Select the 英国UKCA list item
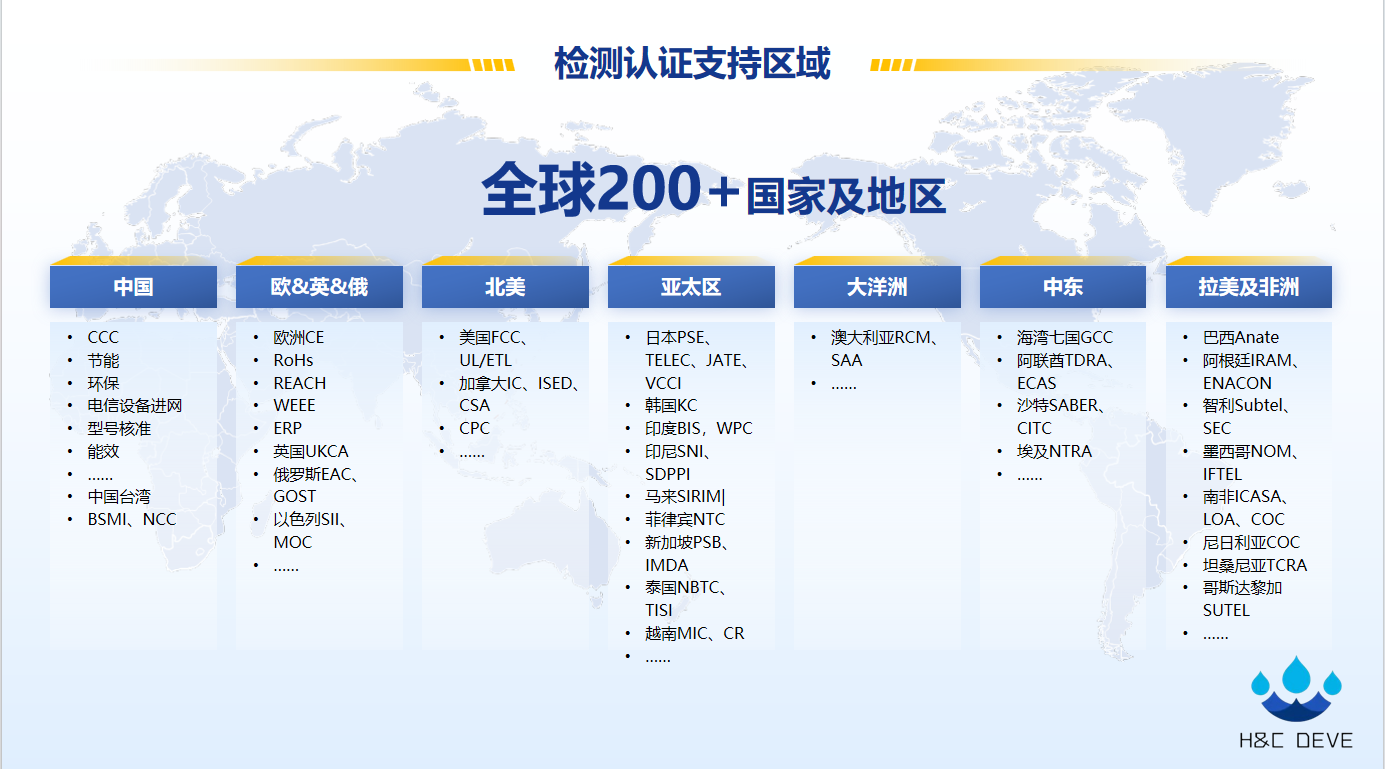 click(x=311, y=451)
